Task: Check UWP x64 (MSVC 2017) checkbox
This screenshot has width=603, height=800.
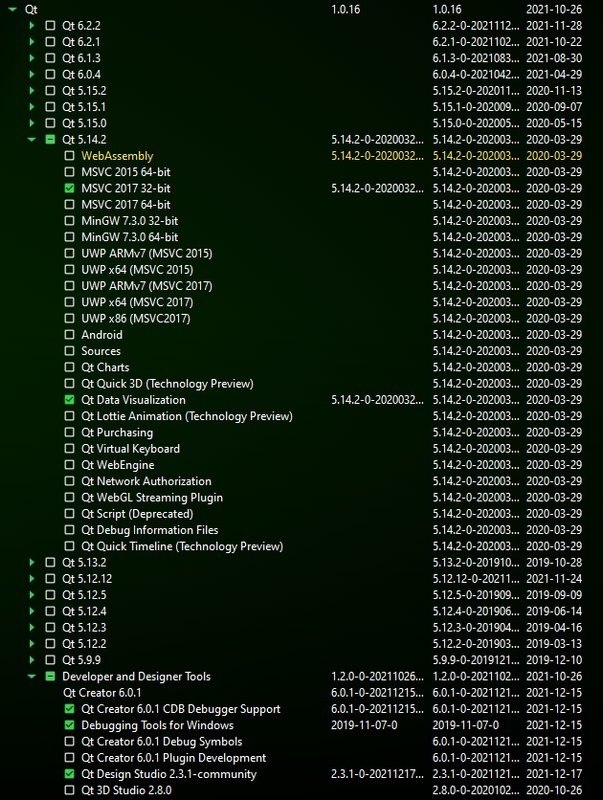Action: coord(69,302)
